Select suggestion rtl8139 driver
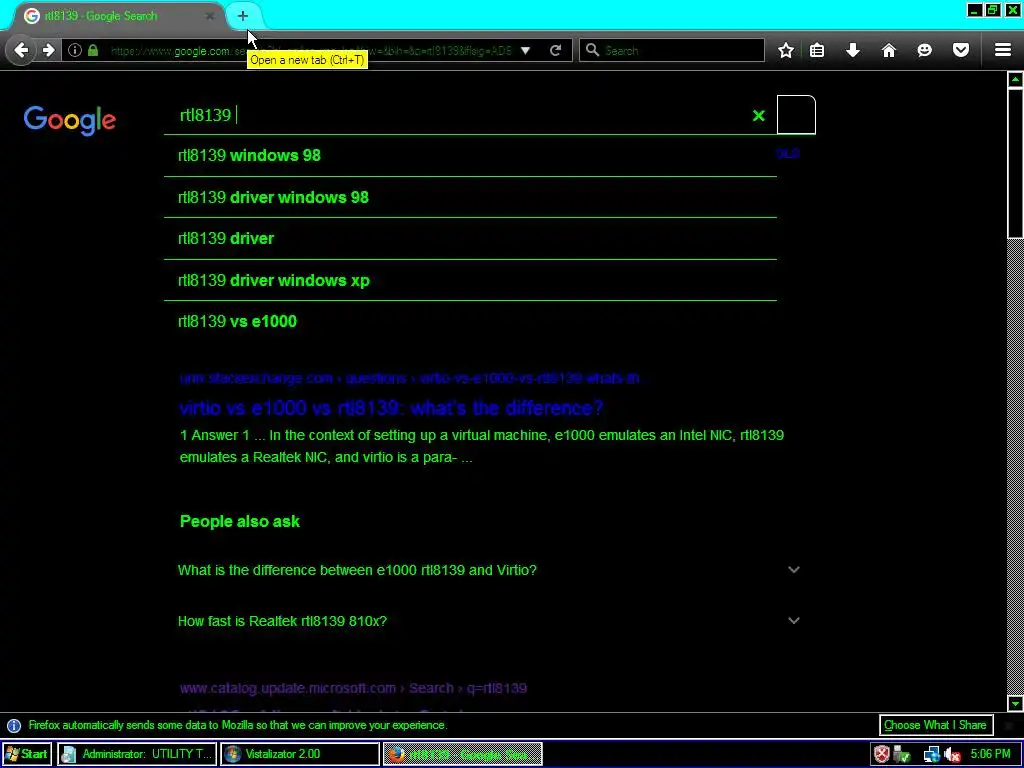The image size is (1024, 768). coord(470,238)
